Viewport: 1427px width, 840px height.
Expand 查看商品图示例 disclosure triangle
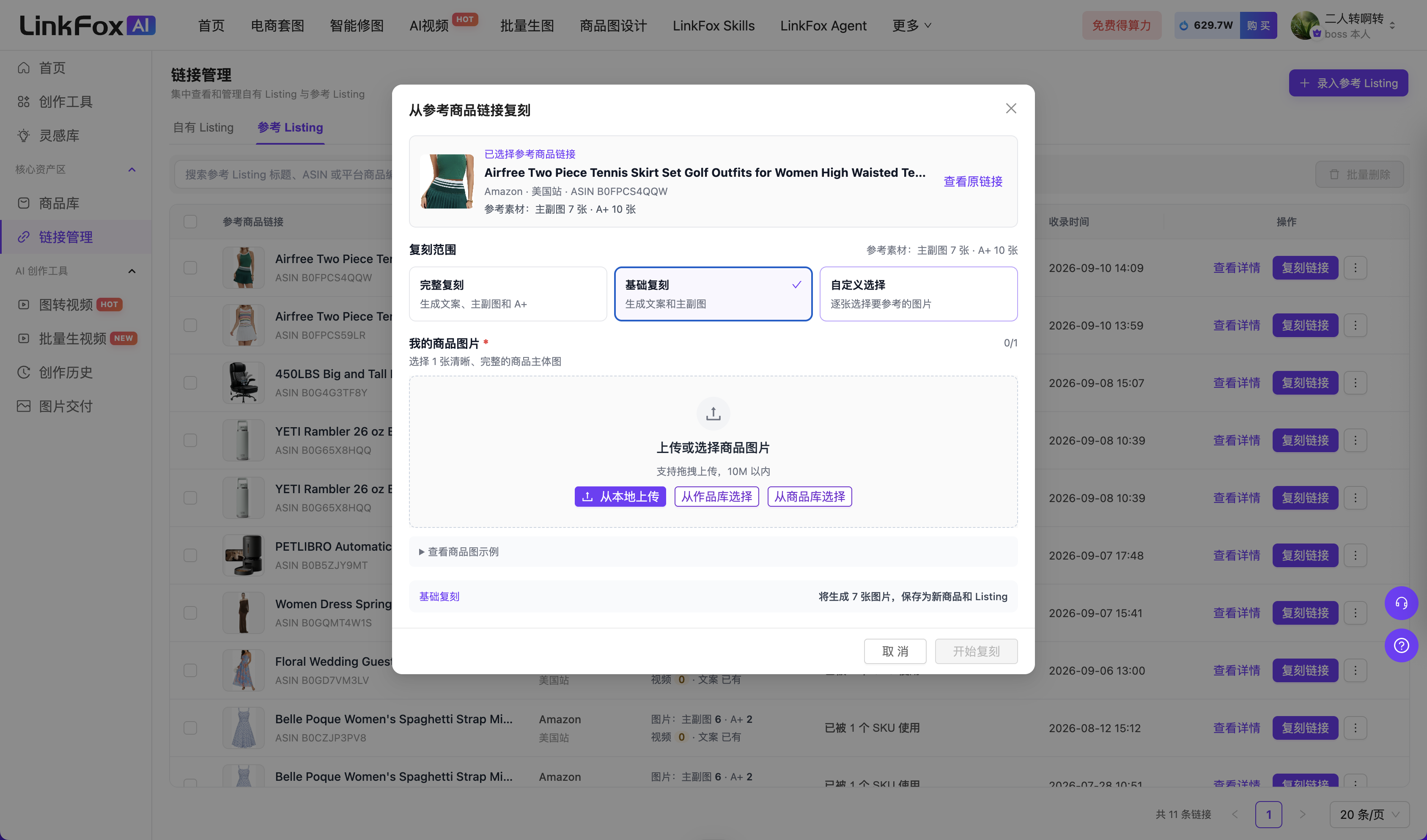[x=421, y=552]
